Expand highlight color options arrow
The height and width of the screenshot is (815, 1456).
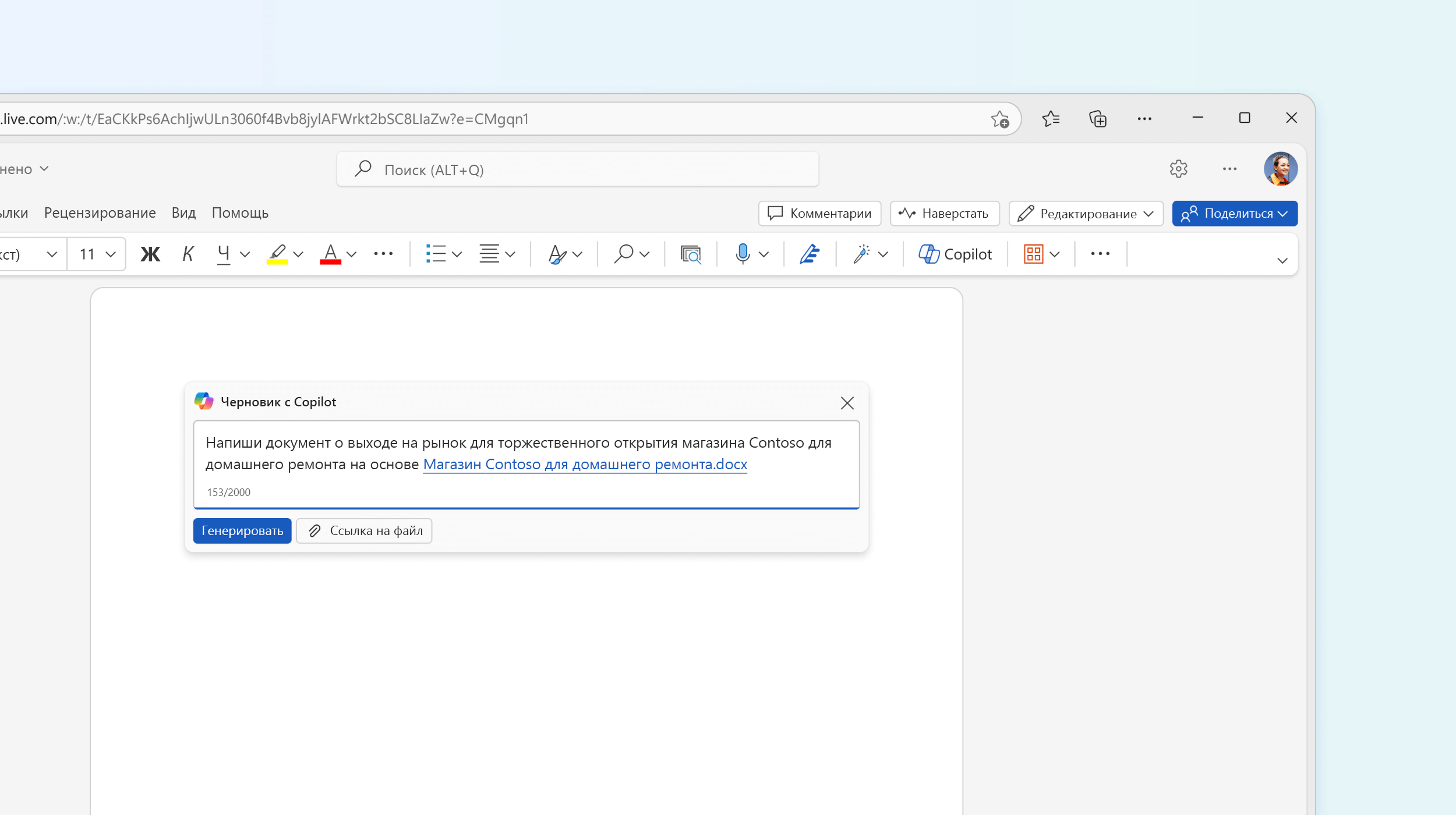298,254
